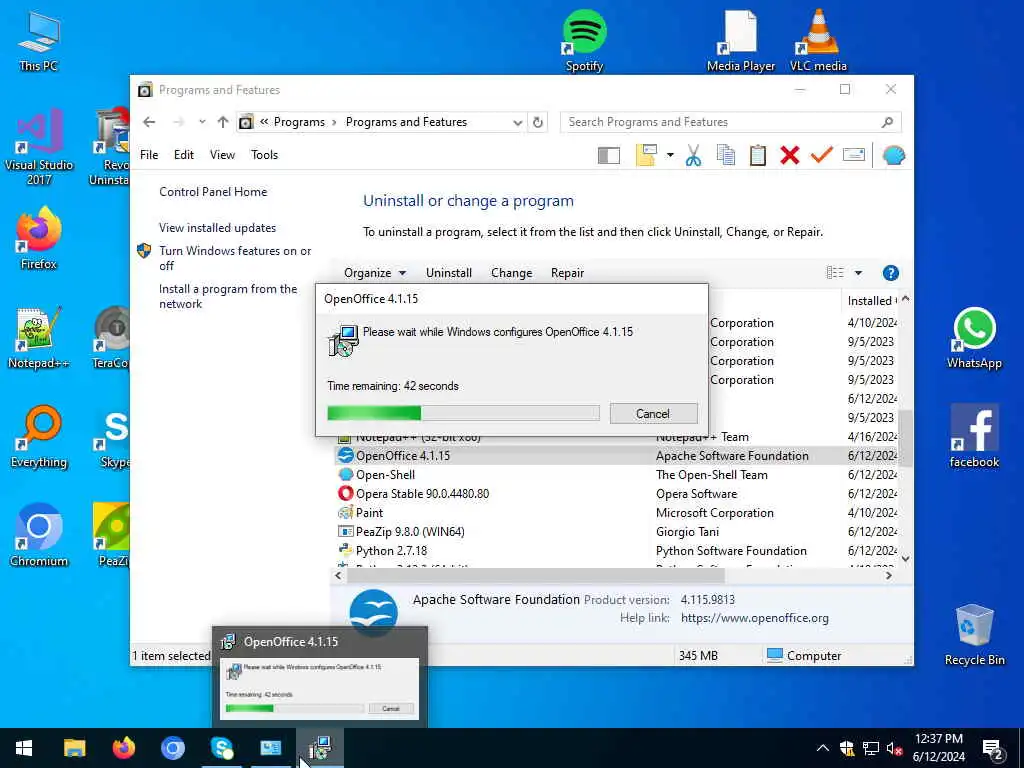1024x768 pixels.
Task: Click the orange checkmark Properties icon
Action: click(x=822, y=155)
